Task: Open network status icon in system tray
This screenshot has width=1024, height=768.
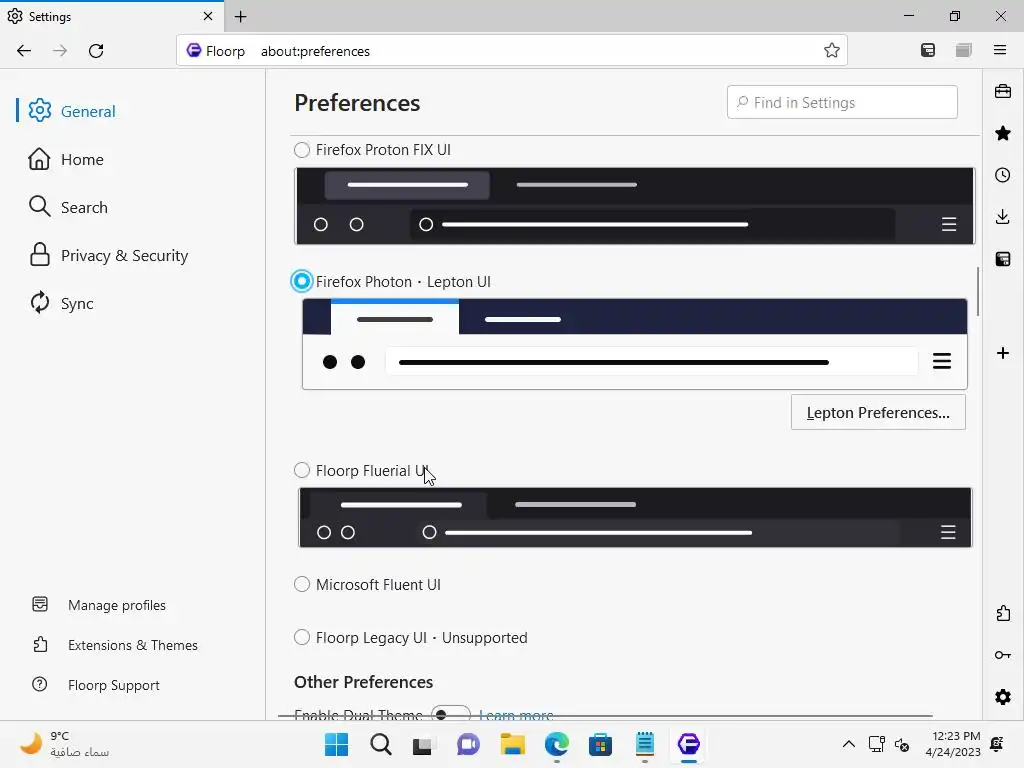Action: (876, 744)
